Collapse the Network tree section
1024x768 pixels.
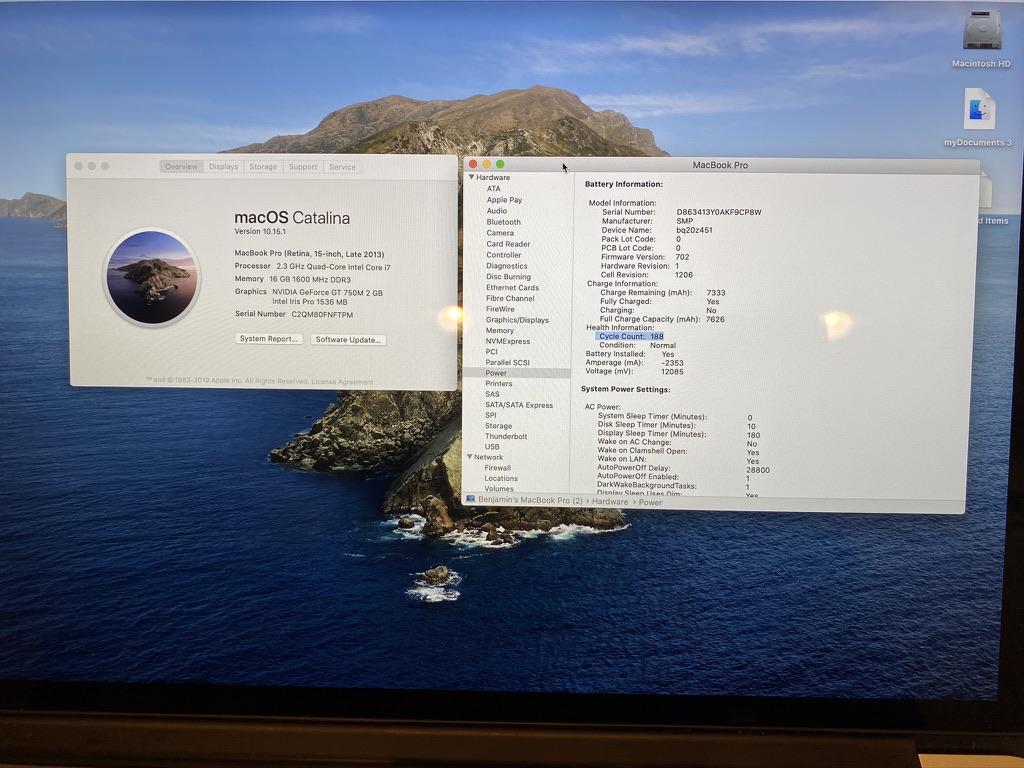click(x=470, y=457)
